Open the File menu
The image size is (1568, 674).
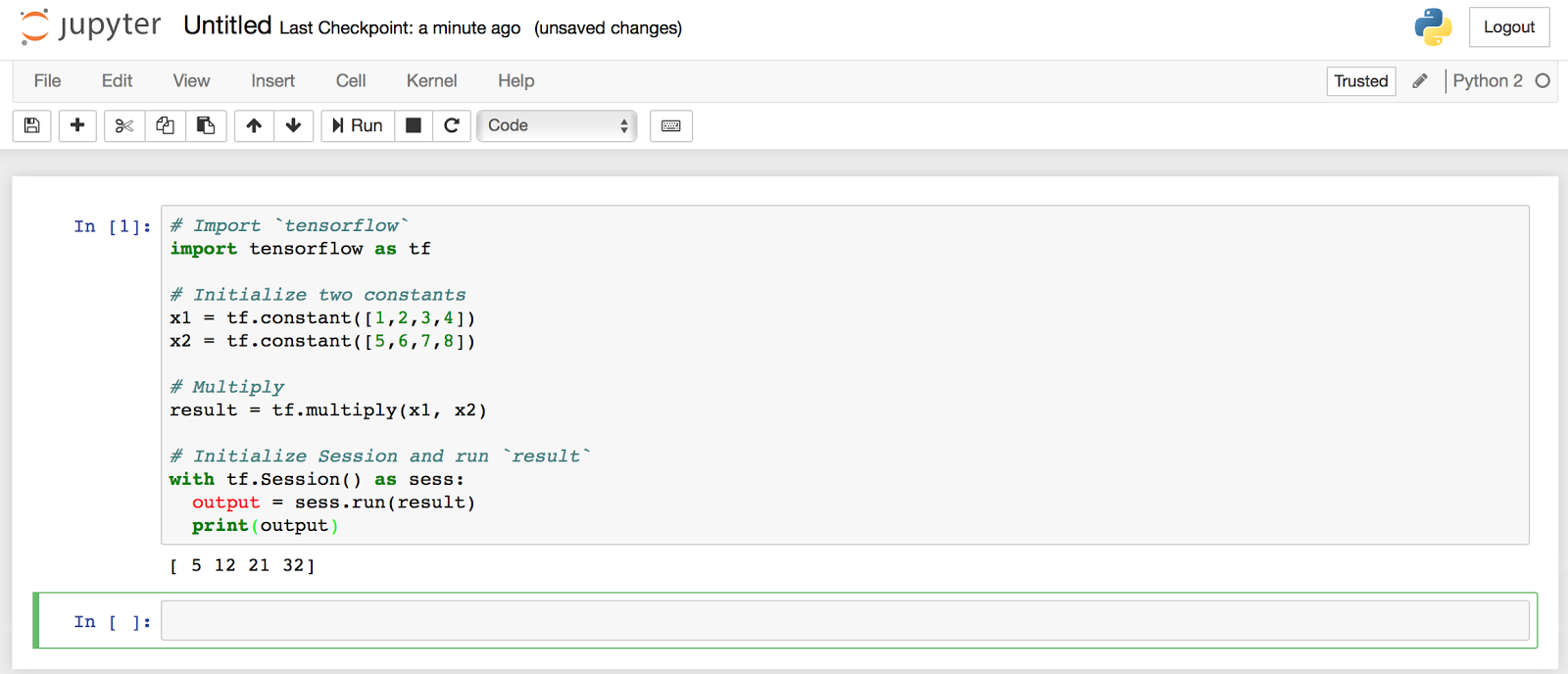pos(47,81)
